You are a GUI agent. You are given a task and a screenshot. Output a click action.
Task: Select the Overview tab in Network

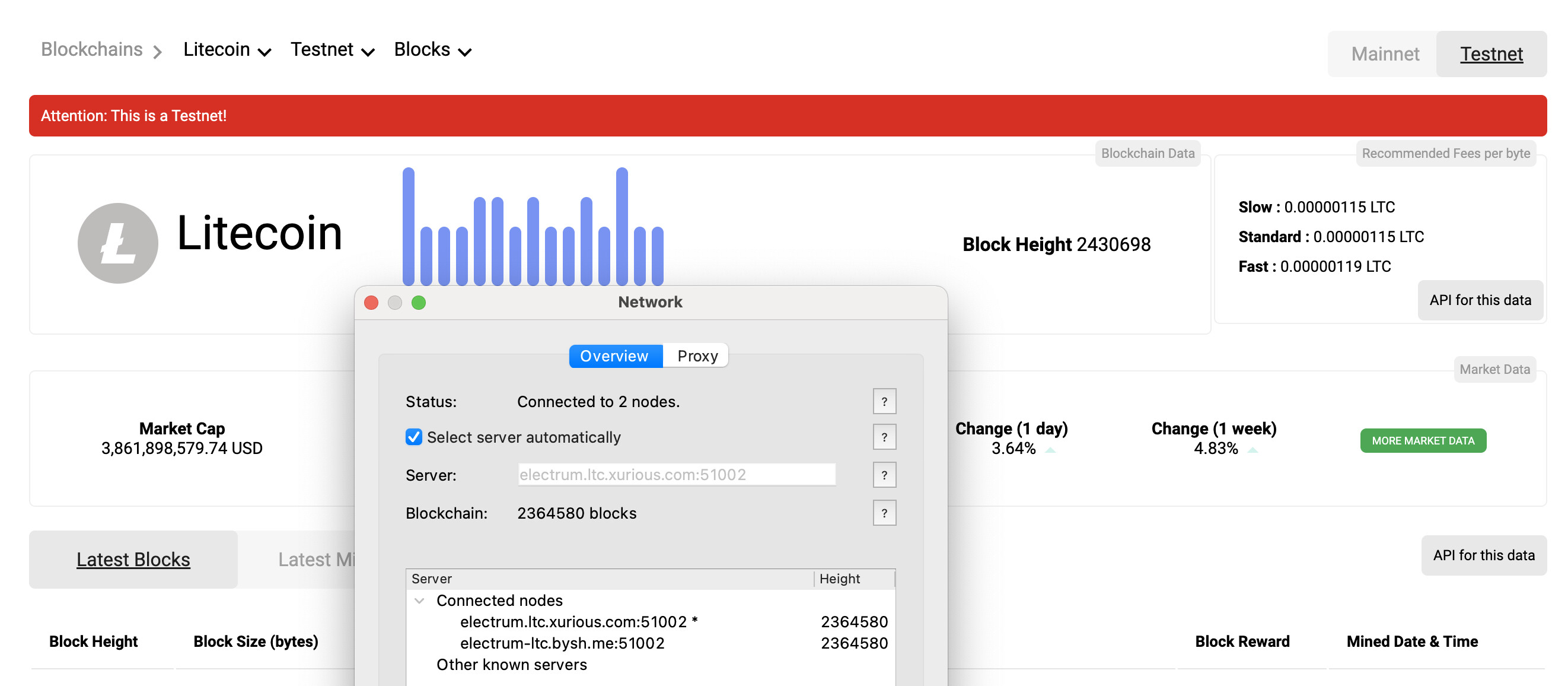[x=614, y=356]
